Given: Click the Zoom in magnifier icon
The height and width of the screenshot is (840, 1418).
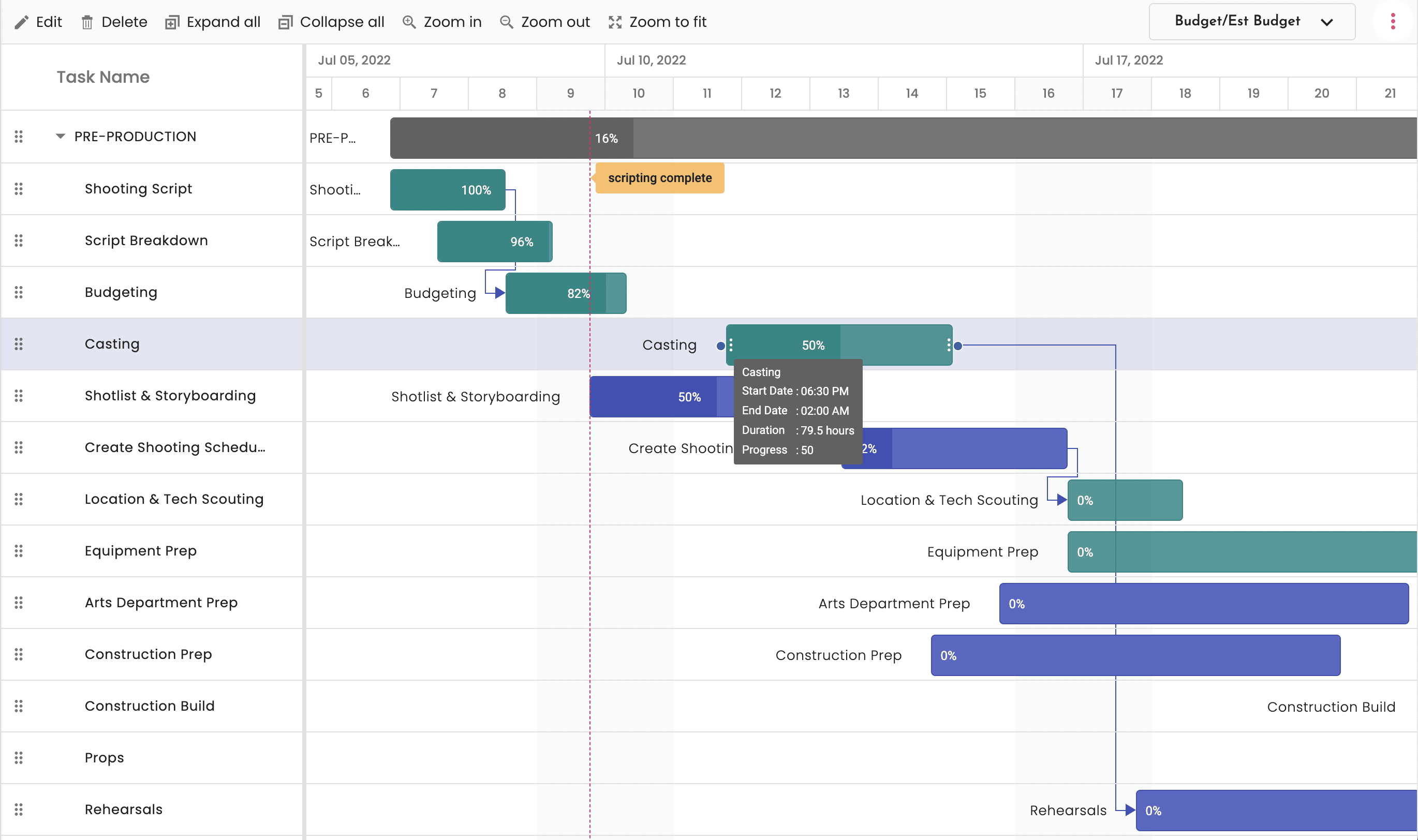Looking at the screenshot, I should click(408, 22).
